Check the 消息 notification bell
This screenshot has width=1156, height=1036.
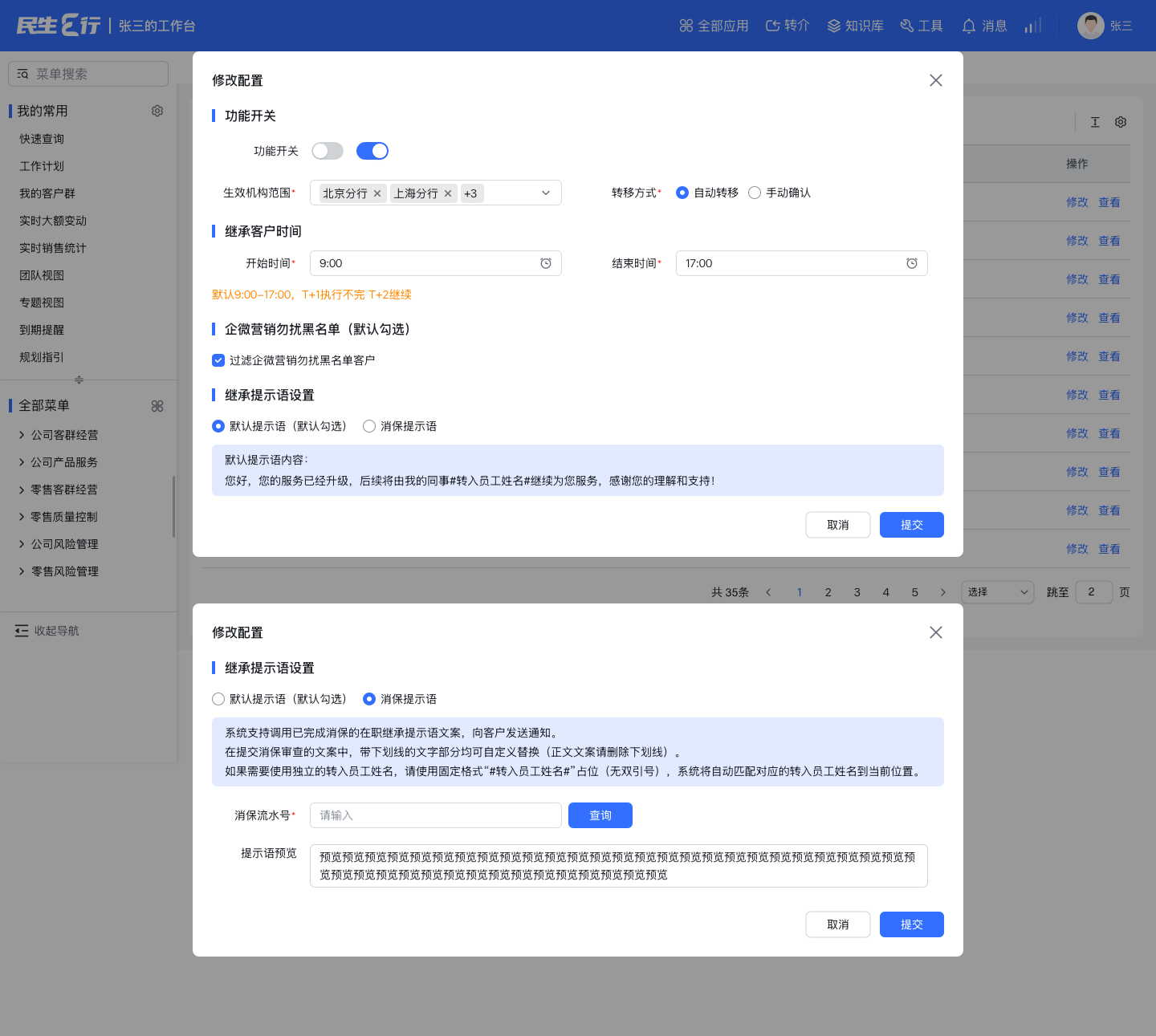point(969,26)
